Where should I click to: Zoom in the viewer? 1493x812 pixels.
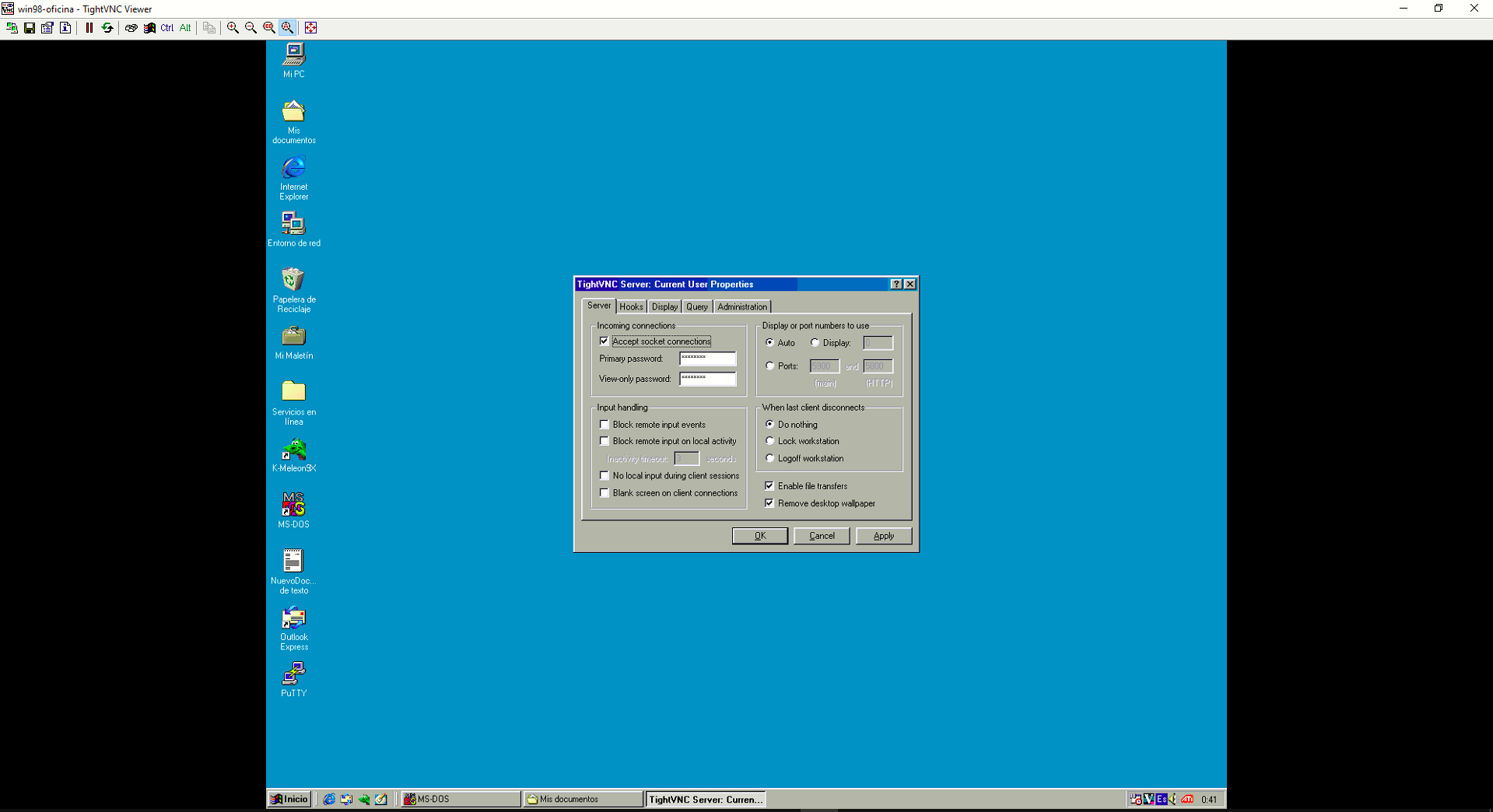233,28
